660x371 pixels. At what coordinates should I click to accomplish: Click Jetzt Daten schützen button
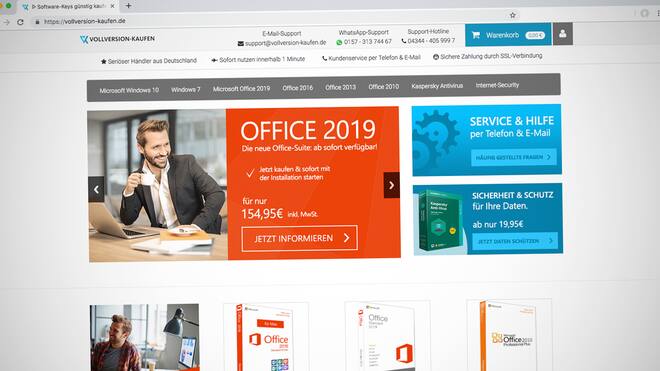[515, 241]
